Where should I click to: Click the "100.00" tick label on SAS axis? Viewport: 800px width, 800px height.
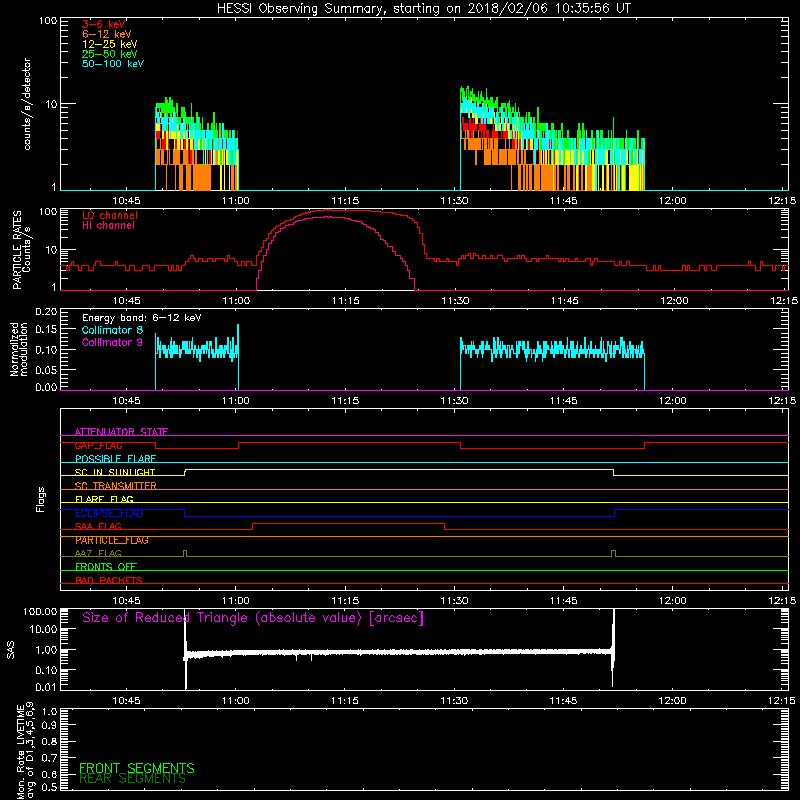click(x=40, y=611)
